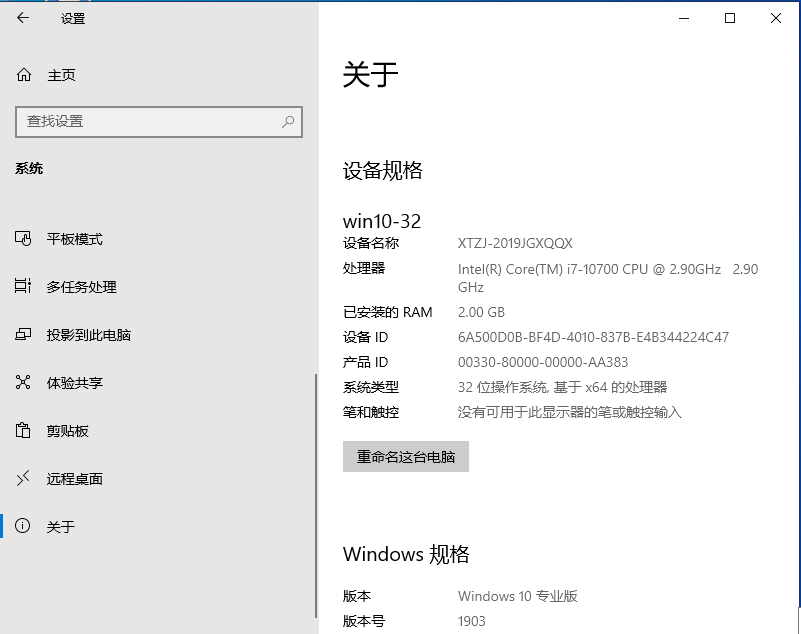Select the 体验共享 (Shared experiences) icon
The height and width of the screenshot is (634, 801).
pos(23,382)
